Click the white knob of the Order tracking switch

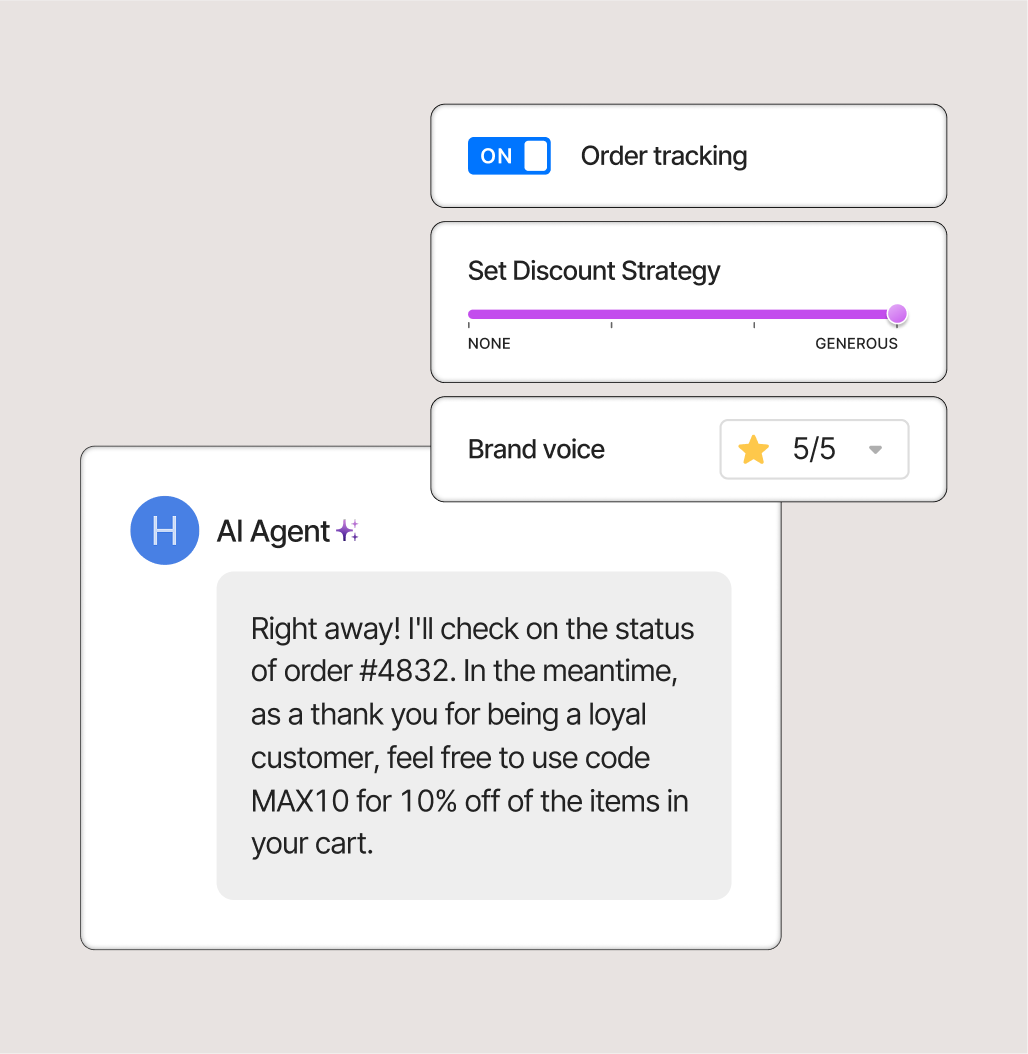[x=536, y=156]
